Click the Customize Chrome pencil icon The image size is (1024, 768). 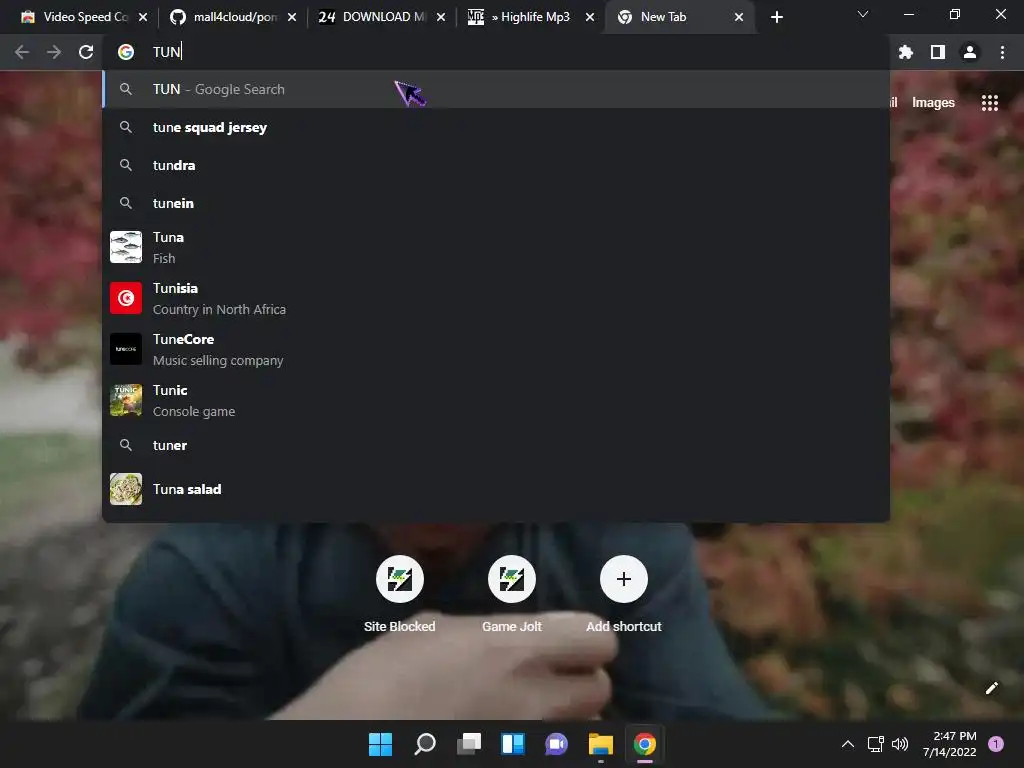pos(991,688)
